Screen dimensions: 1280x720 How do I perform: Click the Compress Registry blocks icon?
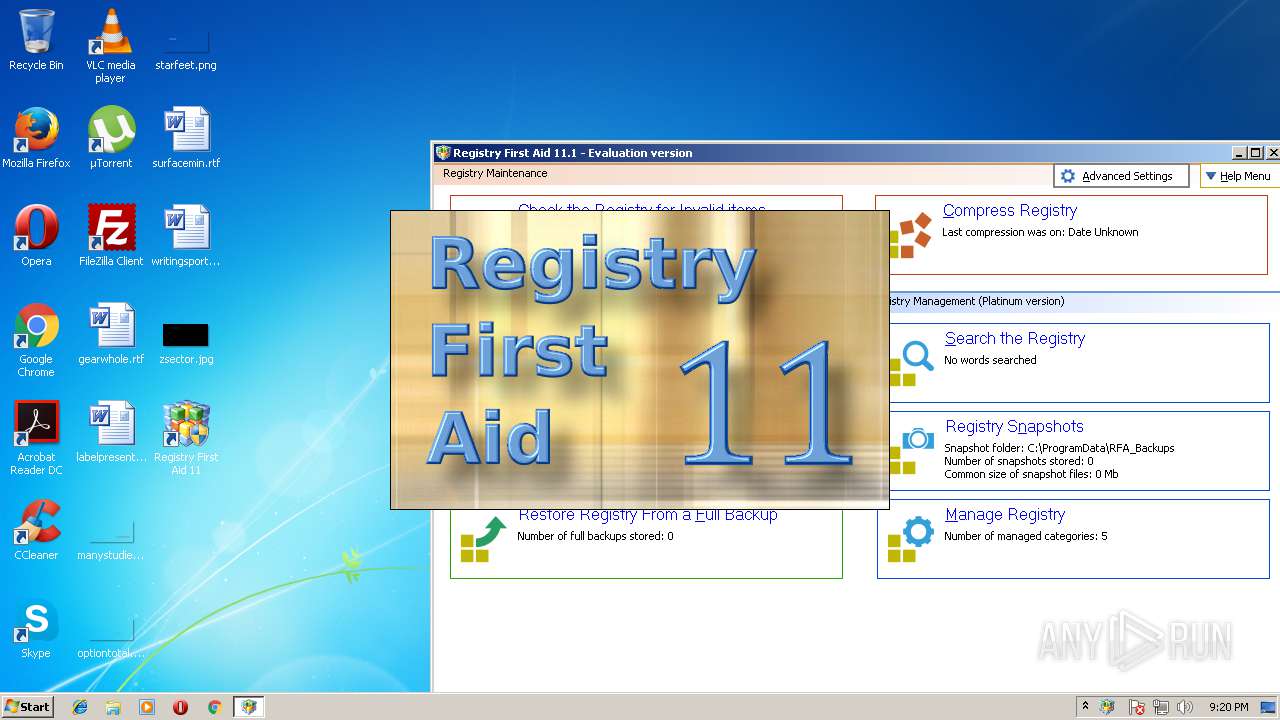909,236
